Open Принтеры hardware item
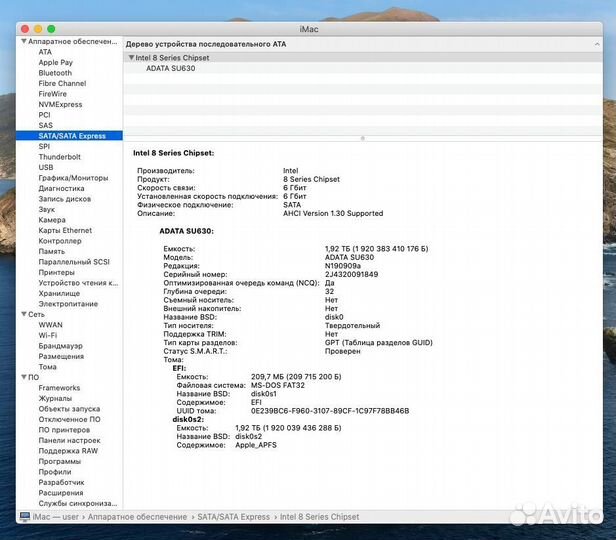This screenshot has height=540, width=616. point(57,272)
